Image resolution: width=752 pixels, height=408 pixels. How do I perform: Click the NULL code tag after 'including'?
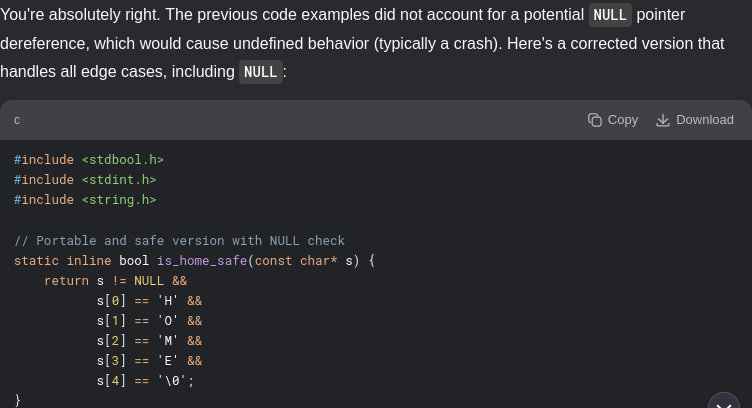(260, 72)
